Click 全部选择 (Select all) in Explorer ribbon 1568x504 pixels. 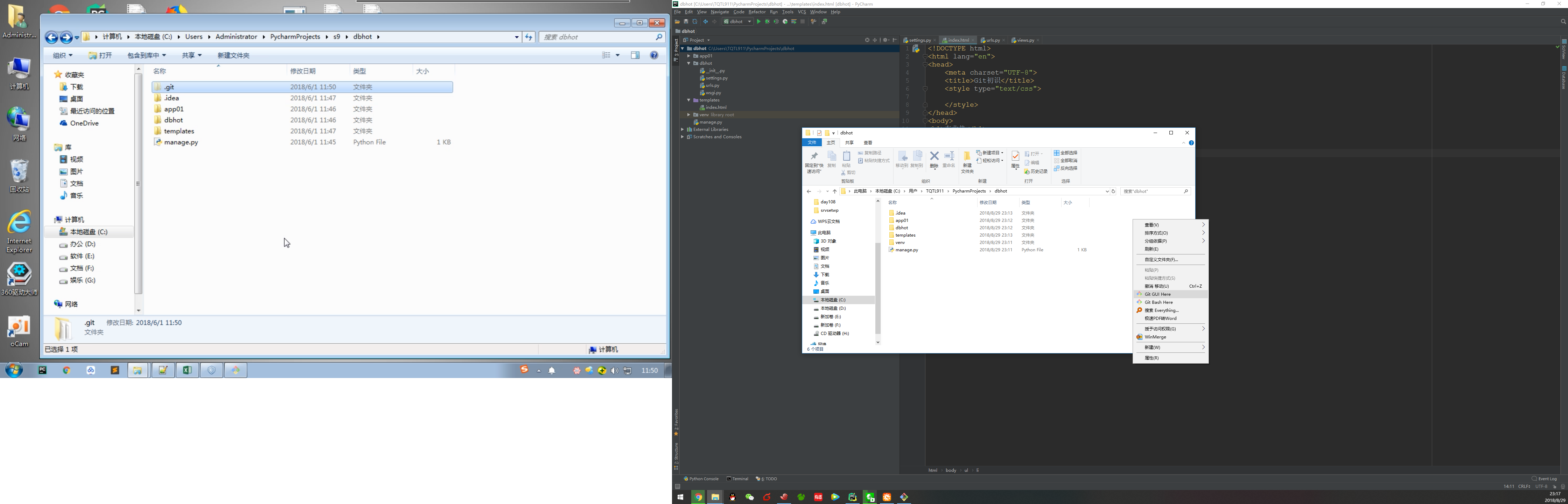(x=1066, y=152)
